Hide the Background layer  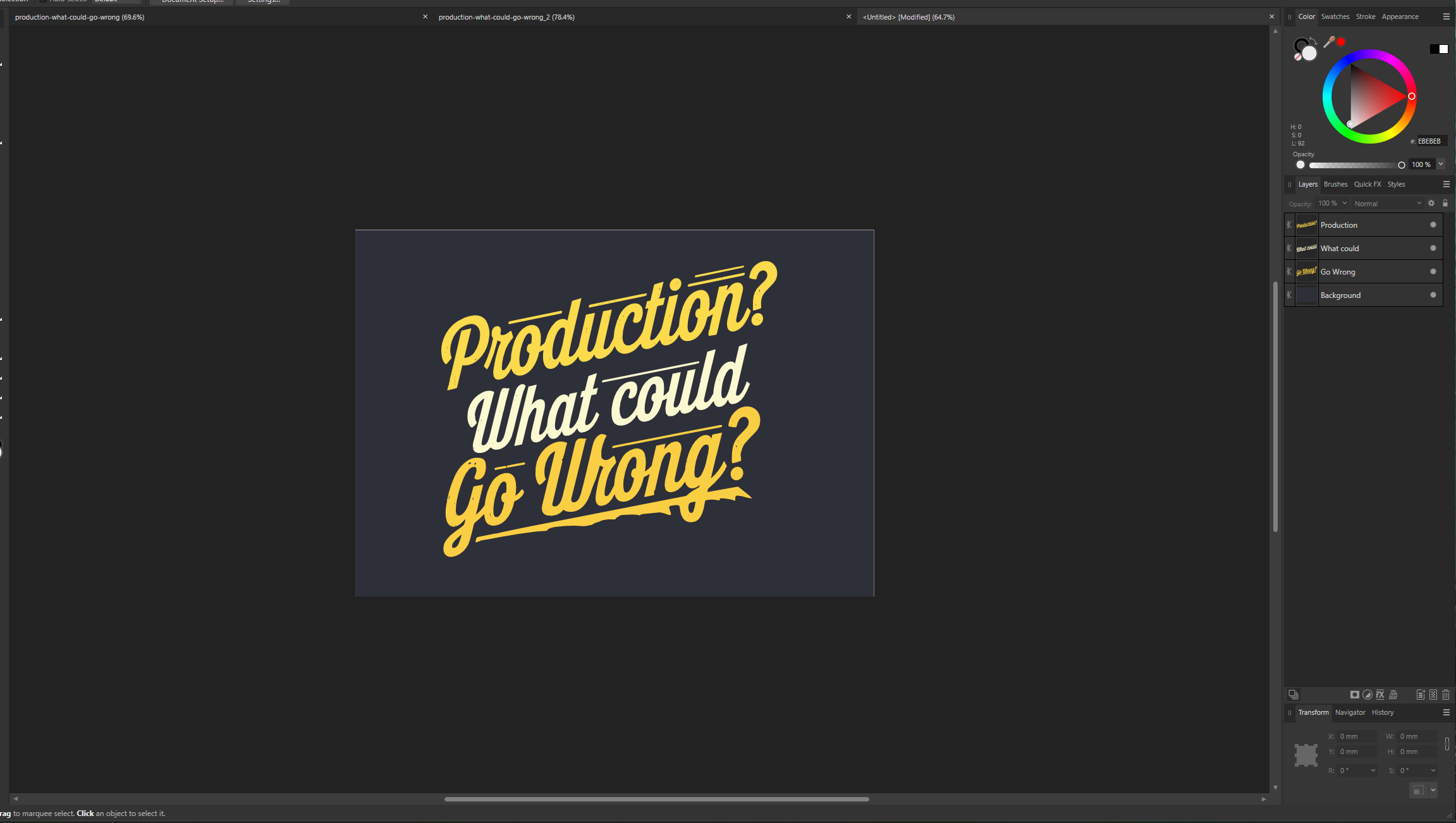coord(1433,295)
